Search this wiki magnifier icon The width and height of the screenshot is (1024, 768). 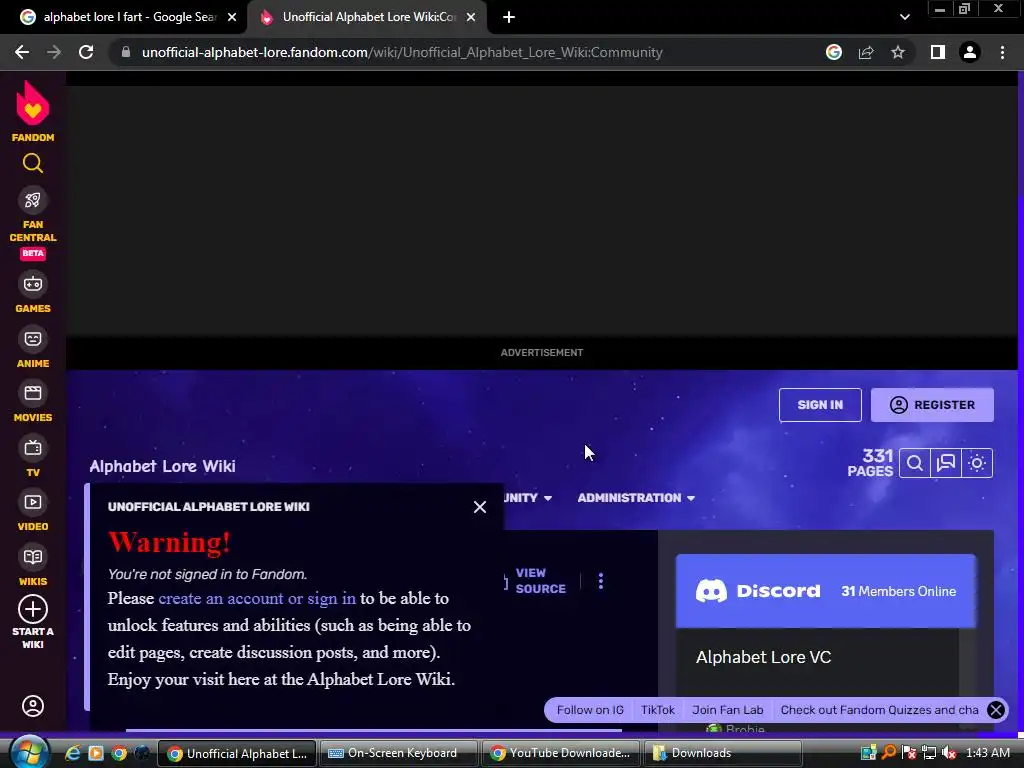point(914,463)
